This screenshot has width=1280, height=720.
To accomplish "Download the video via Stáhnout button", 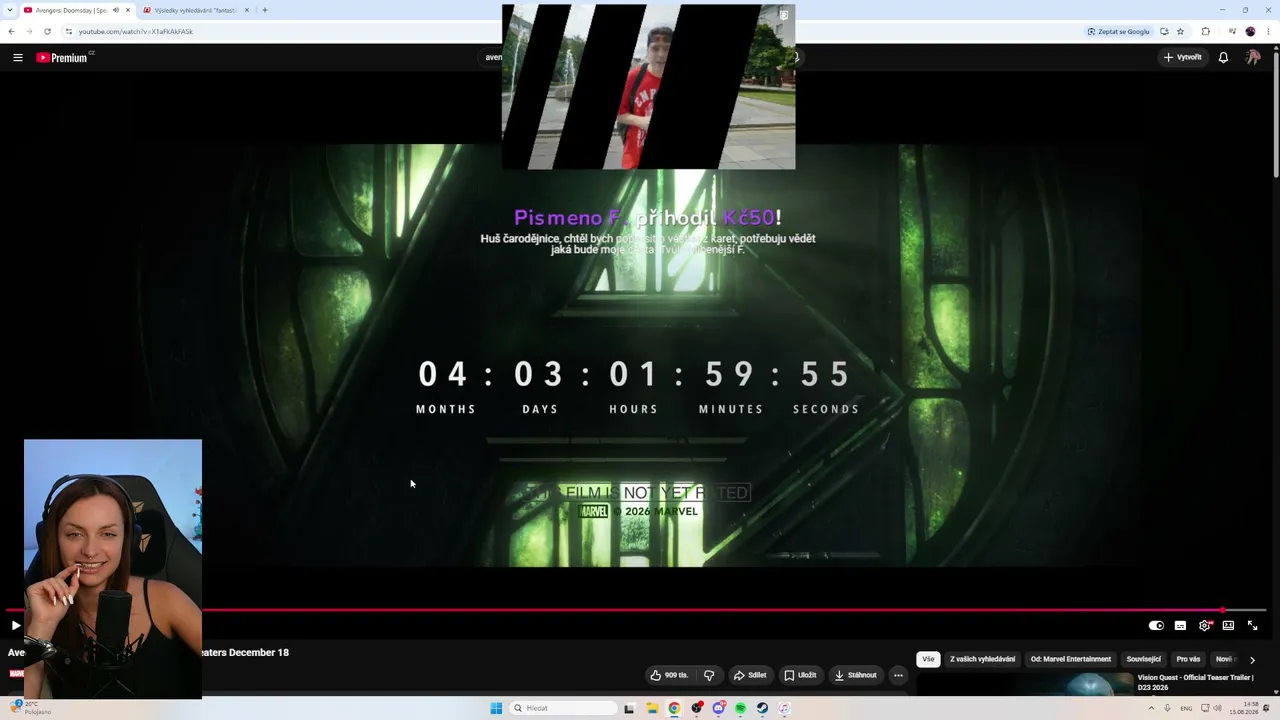I will pos(855,675).
